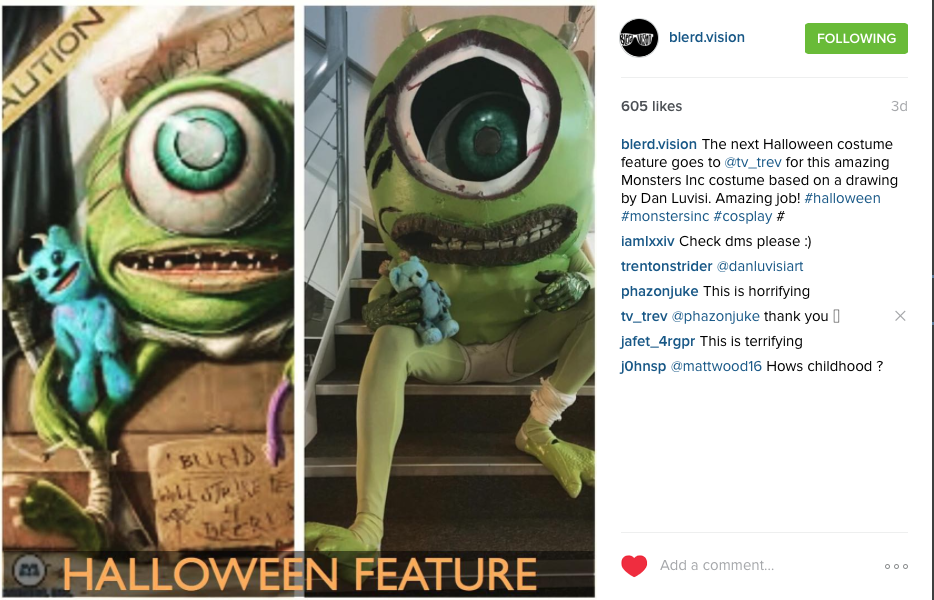The image size is (934, 600).
Task: Click the red heart like icon
Action: (x=634, y=565)
